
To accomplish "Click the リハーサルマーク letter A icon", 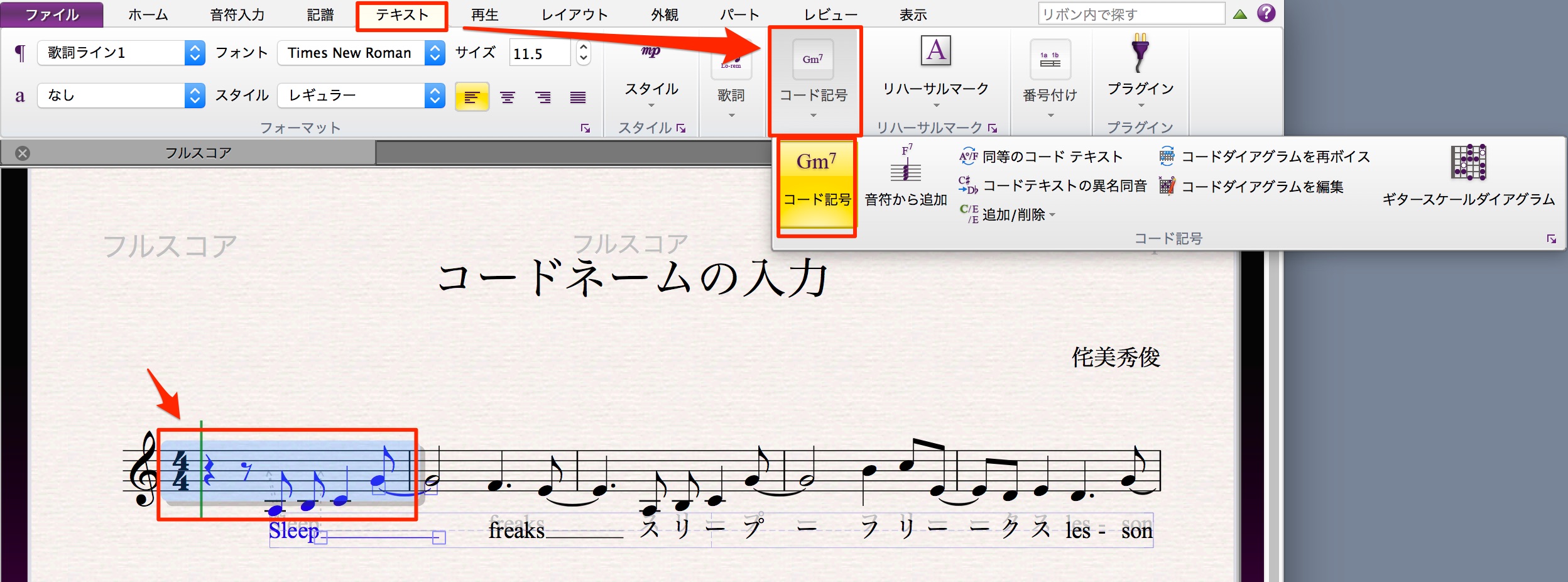I will click(936, 51).
